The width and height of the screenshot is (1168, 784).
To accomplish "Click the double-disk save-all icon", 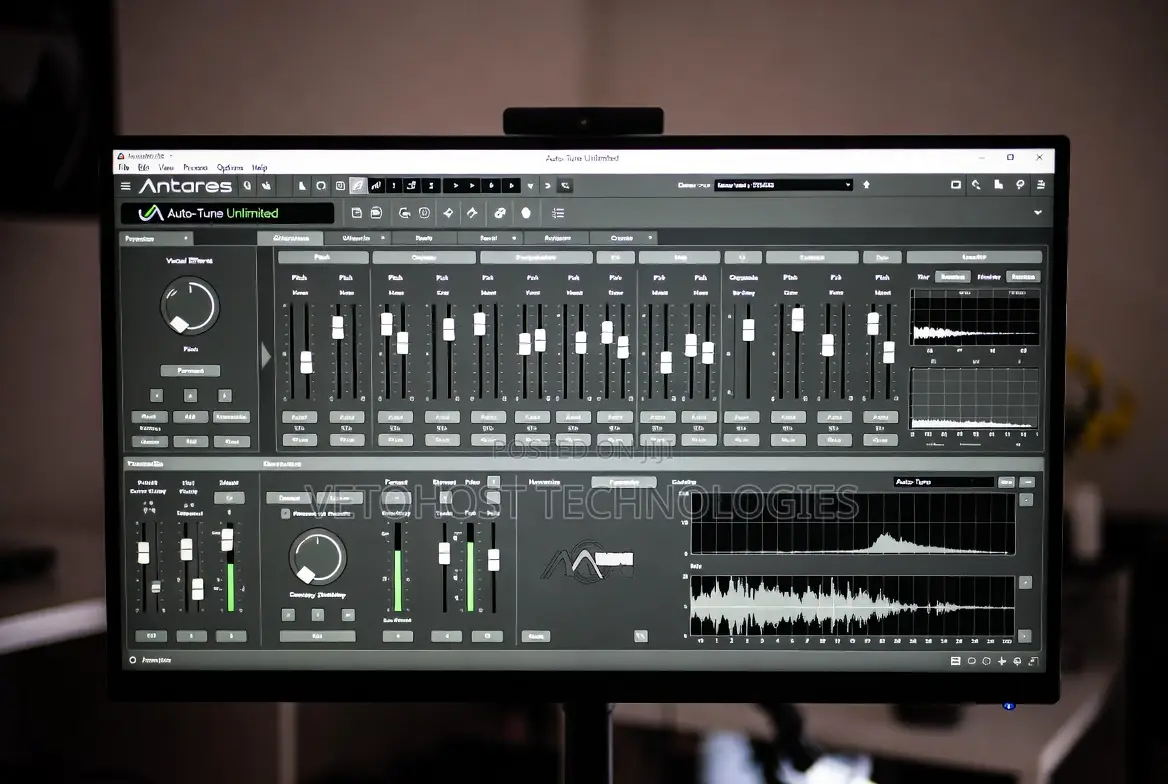I will [x=376, y=213].
